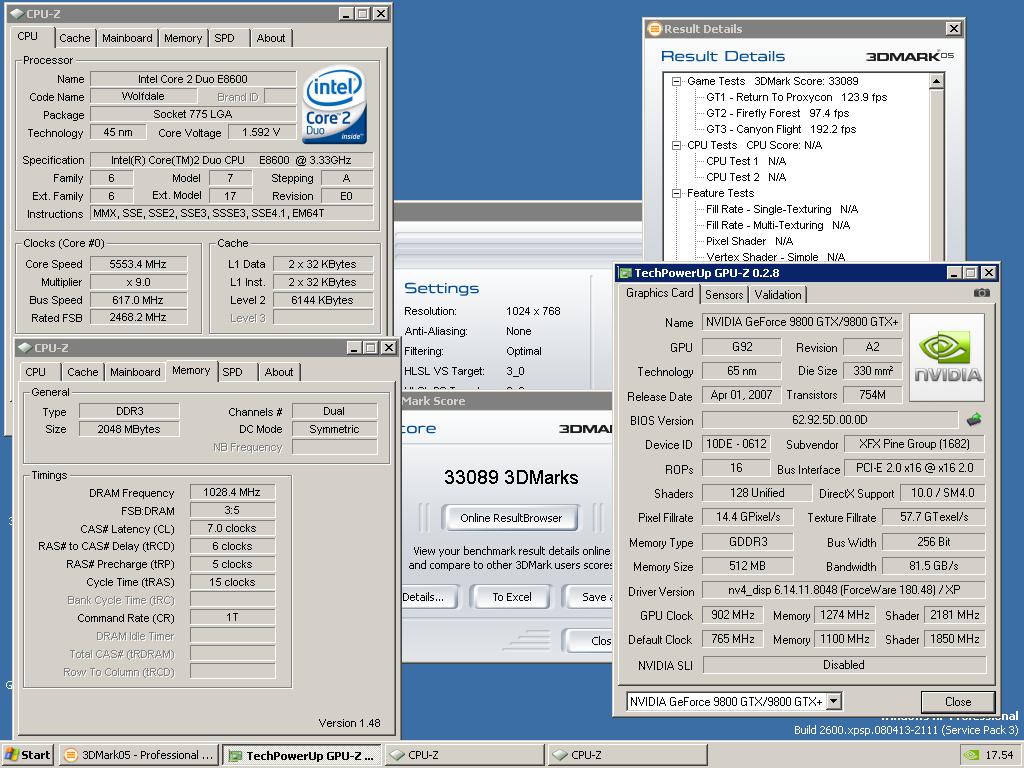The image size is (1024, 768).
Task: Switch to the Validation tab in GPU-Z
Action: point(778,295)
